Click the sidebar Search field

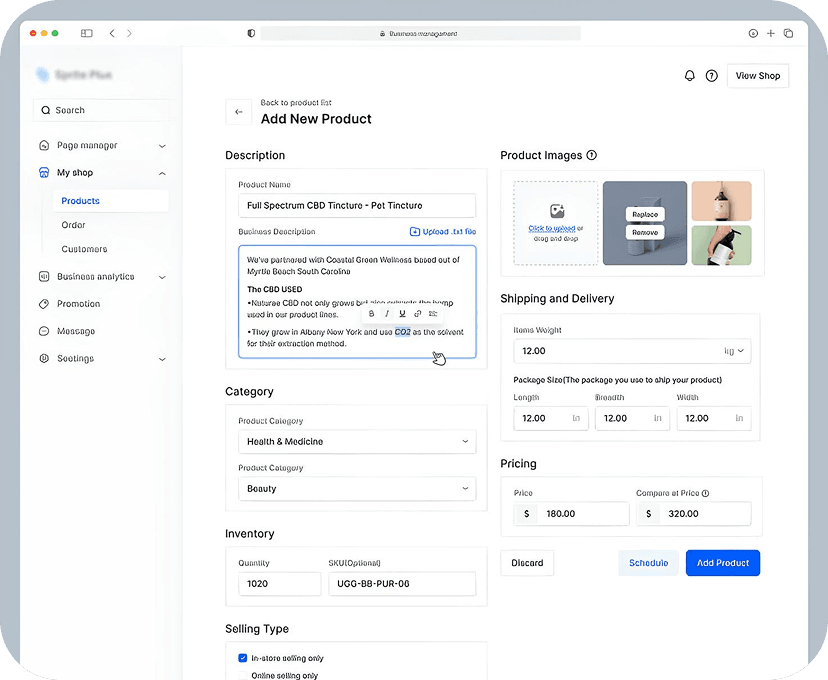tap(102, 110)
